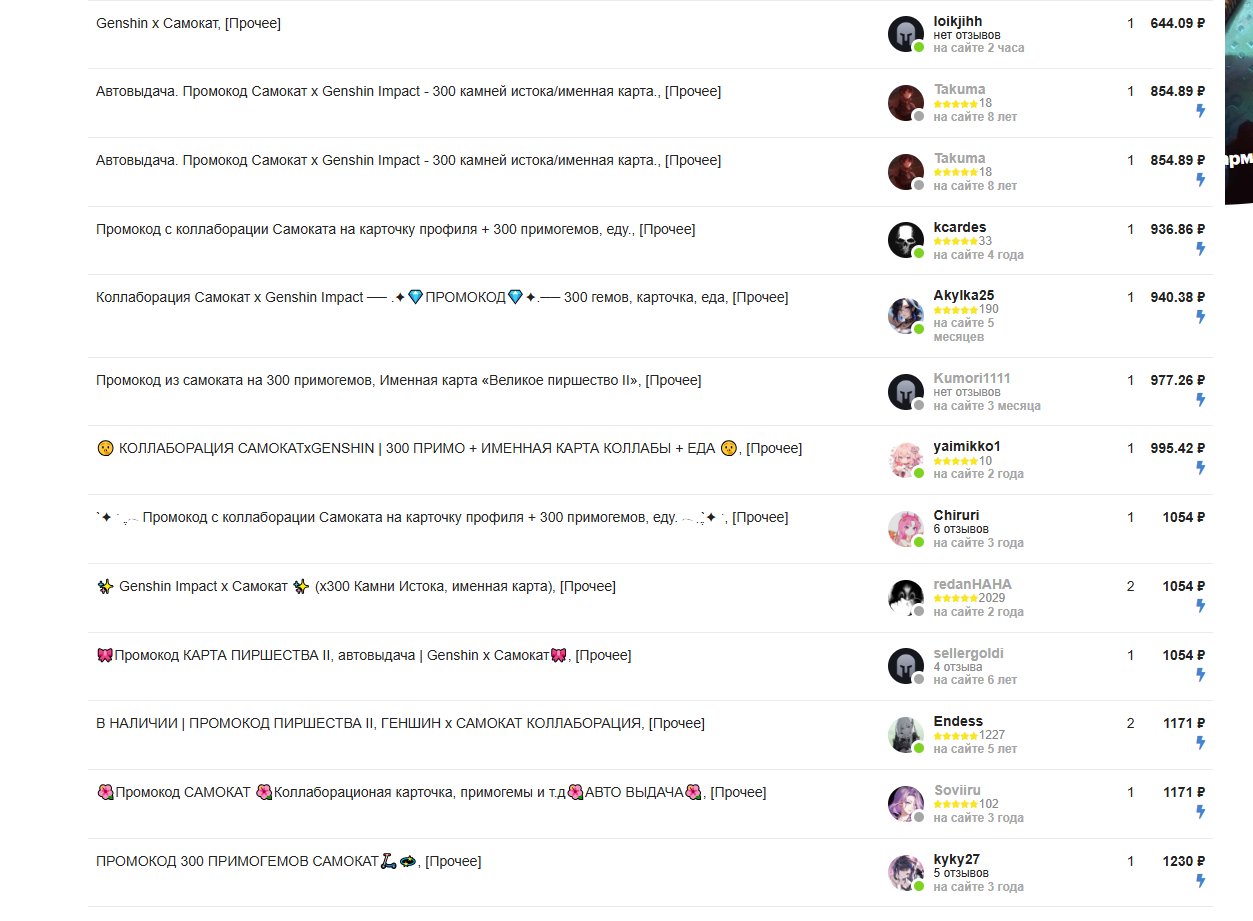
Task: Click Kumori1111 seller name
Action: [x=972, y=378]
